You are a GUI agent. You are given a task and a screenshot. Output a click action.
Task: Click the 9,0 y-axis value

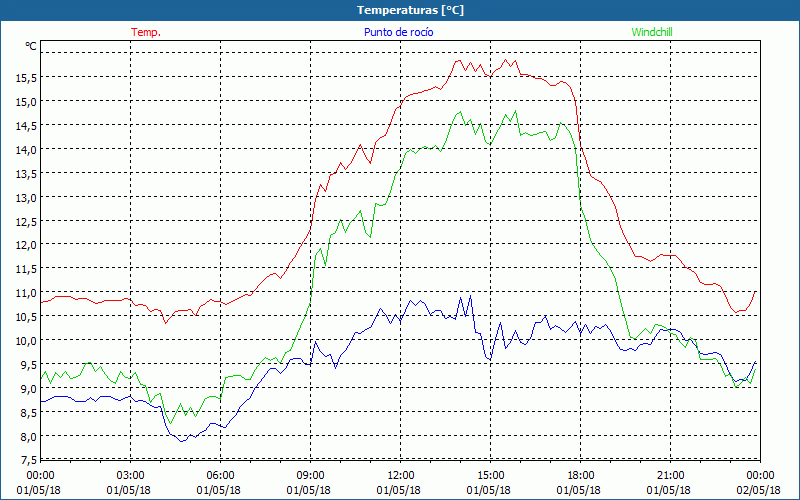pos(29,389)
